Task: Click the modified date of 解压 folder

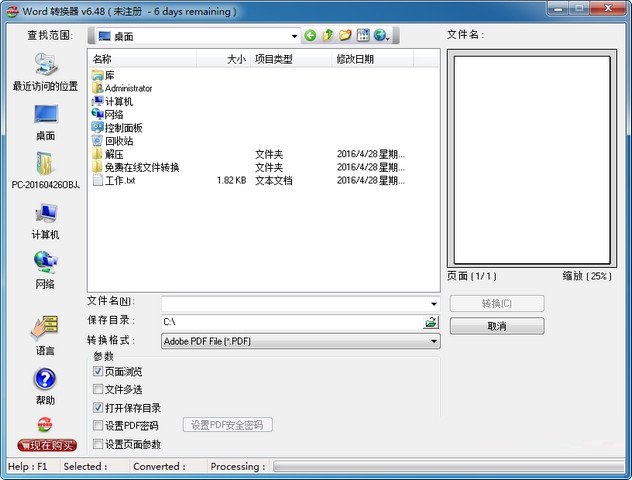Action: pos(371,154)
